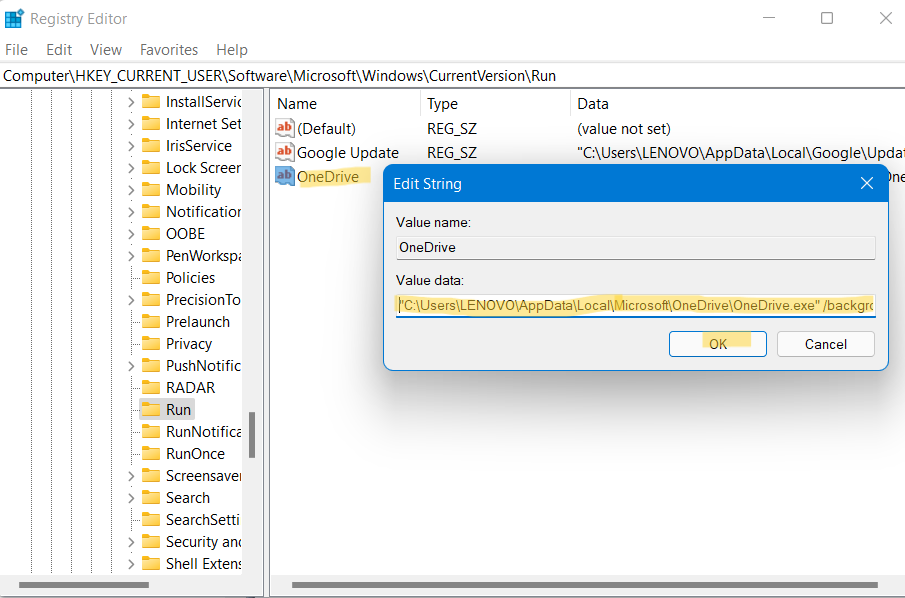Click the Name column header

345,104
